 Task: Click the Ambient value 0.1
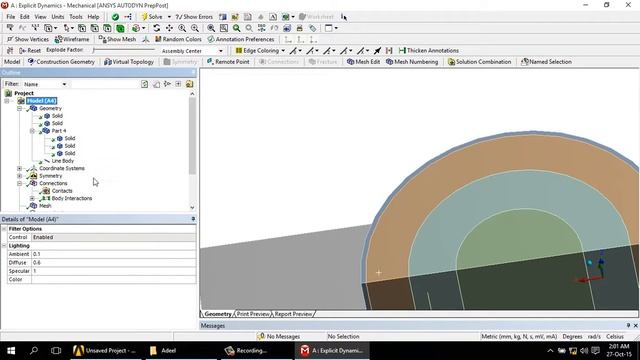coord(113,254)
